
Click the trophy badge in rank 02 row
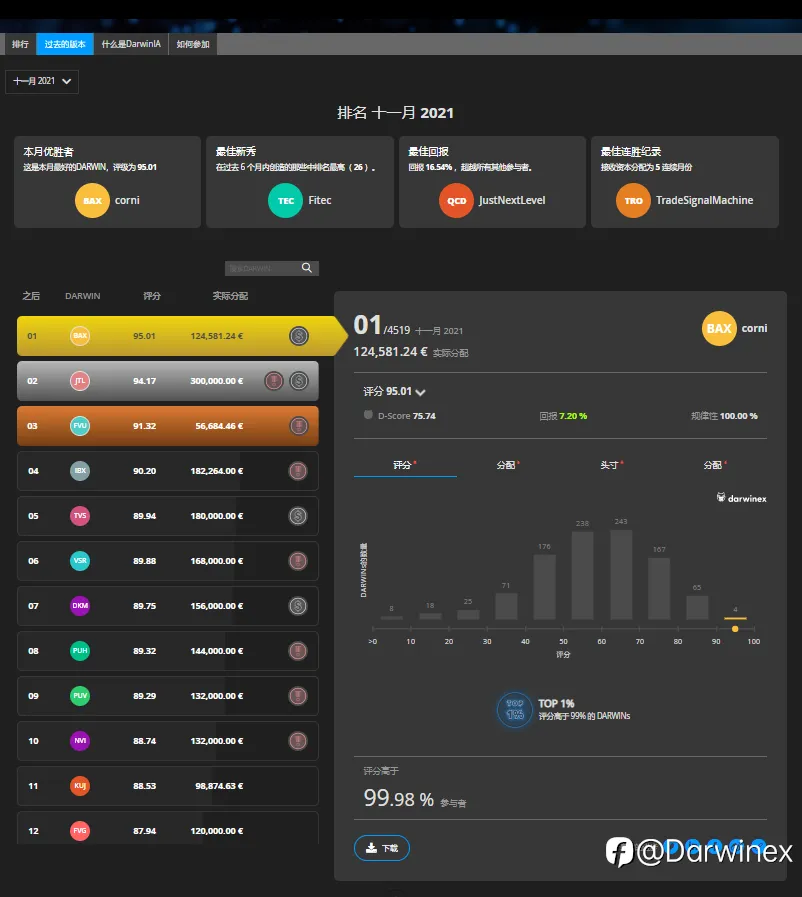(274, 381)
